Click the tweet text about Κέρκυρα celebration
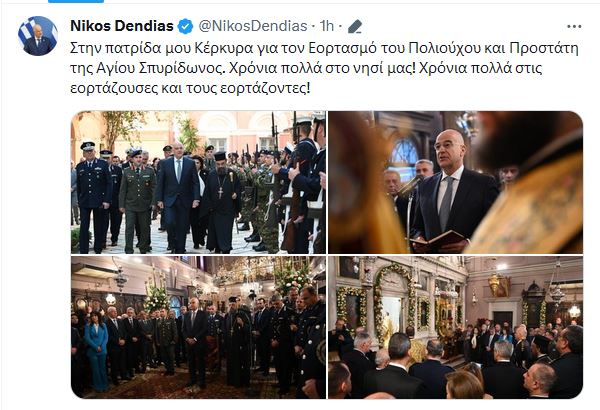This screenshot has height=410, width=600. (x=324, y=68)
